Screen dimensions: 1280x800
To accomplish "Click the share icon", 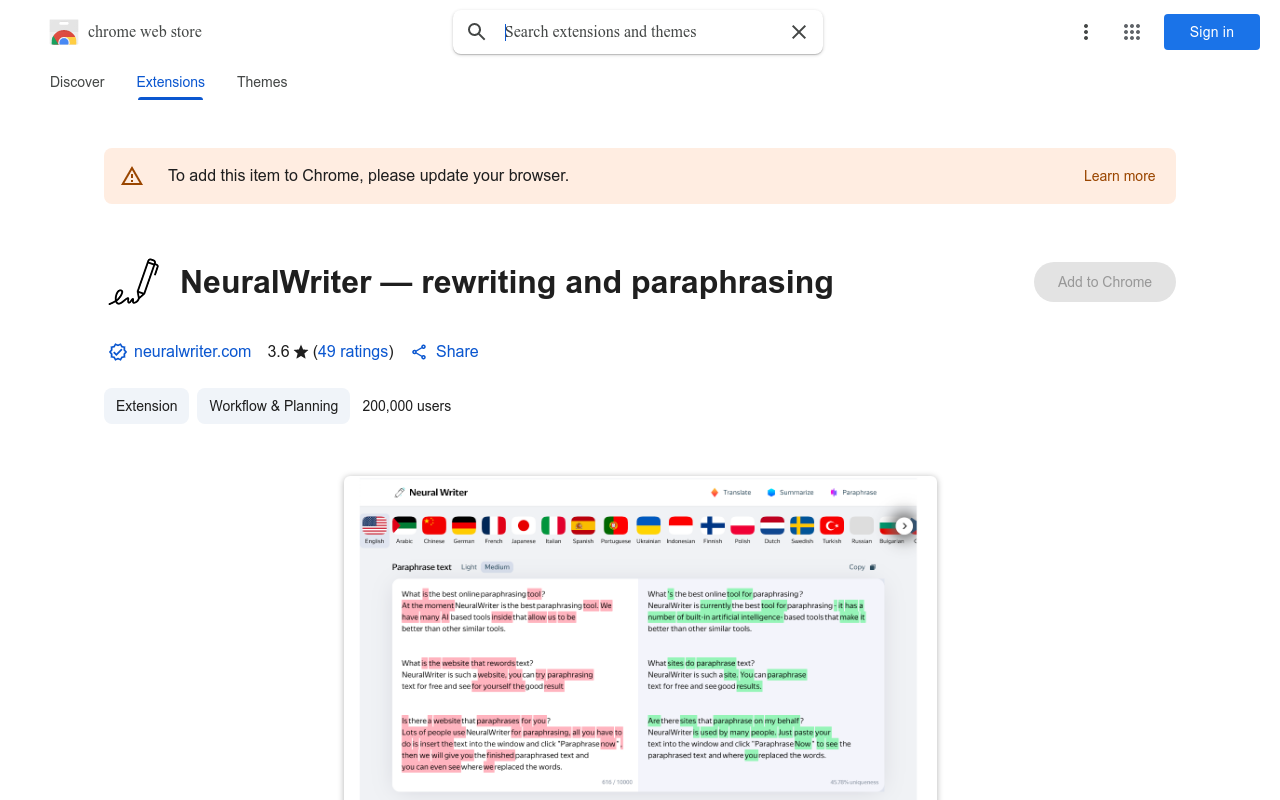I will coord(419,352).
